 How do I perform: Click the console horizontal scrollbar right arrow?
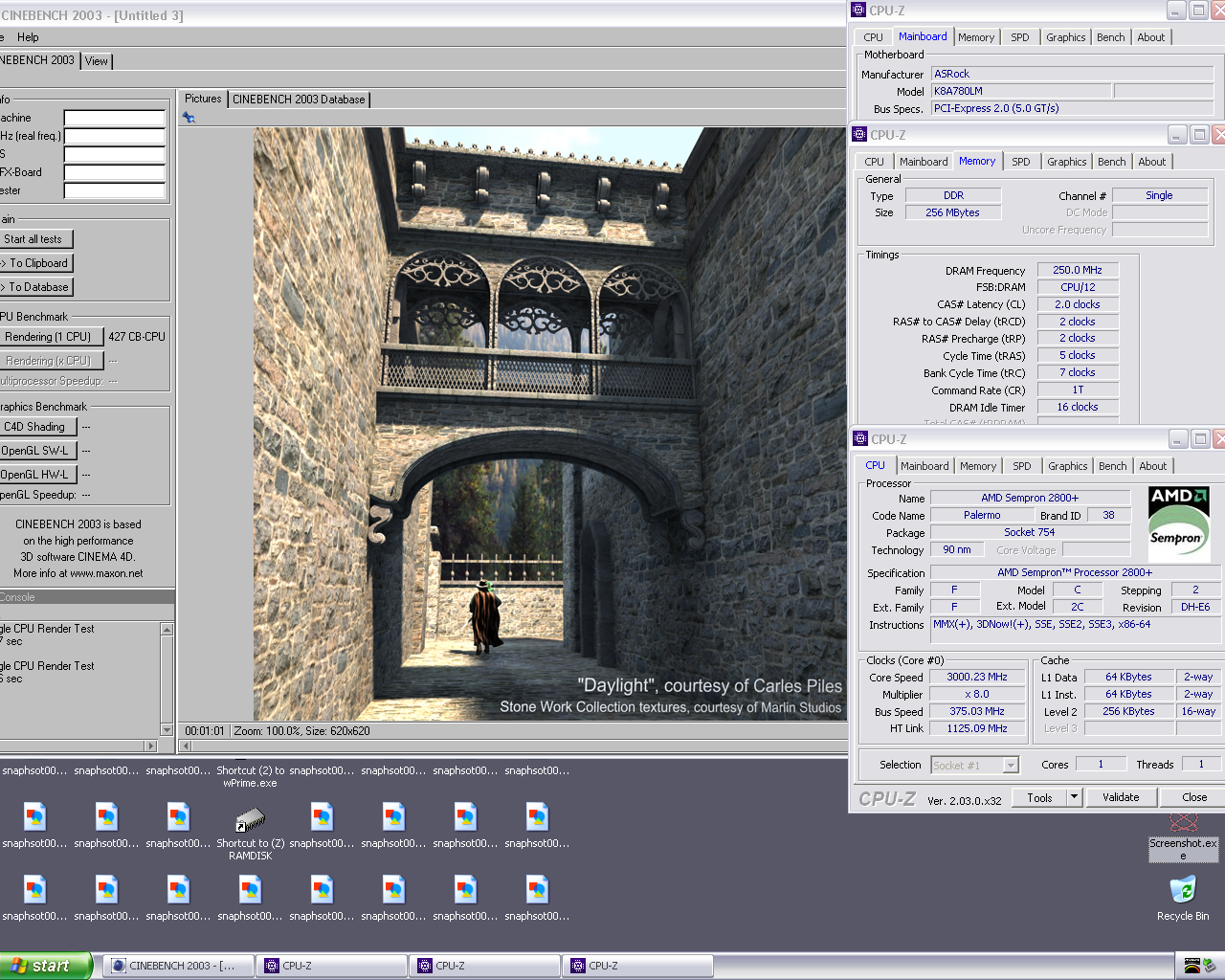point(150,746)
